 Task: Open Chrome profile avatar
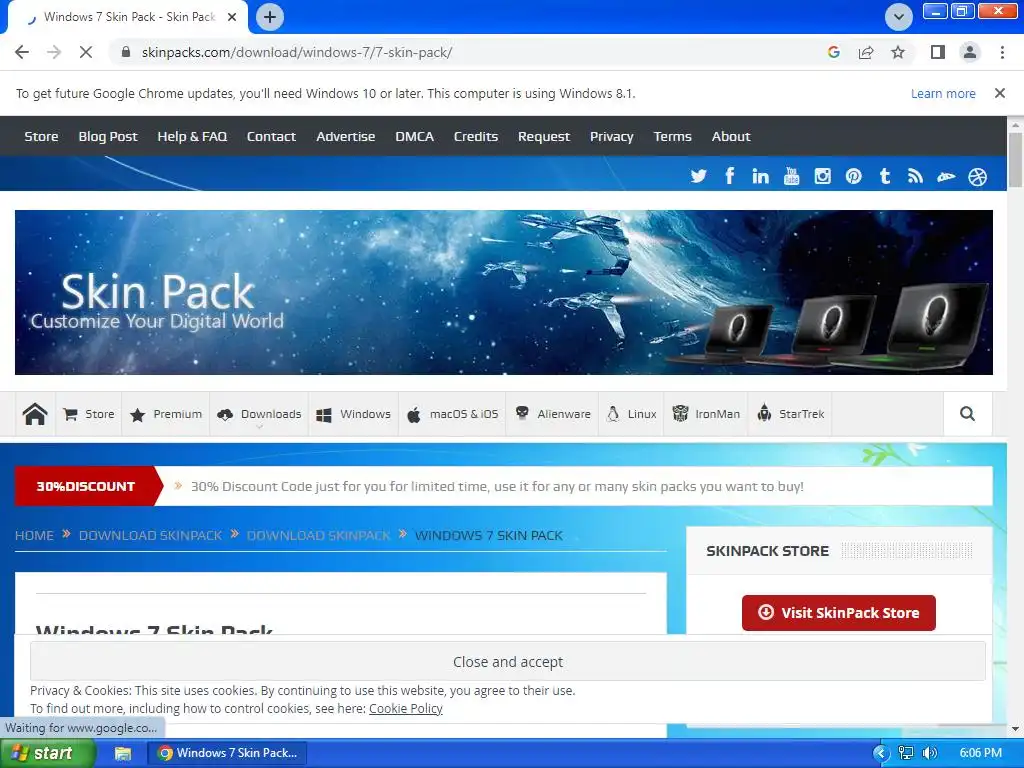(970, 52)
